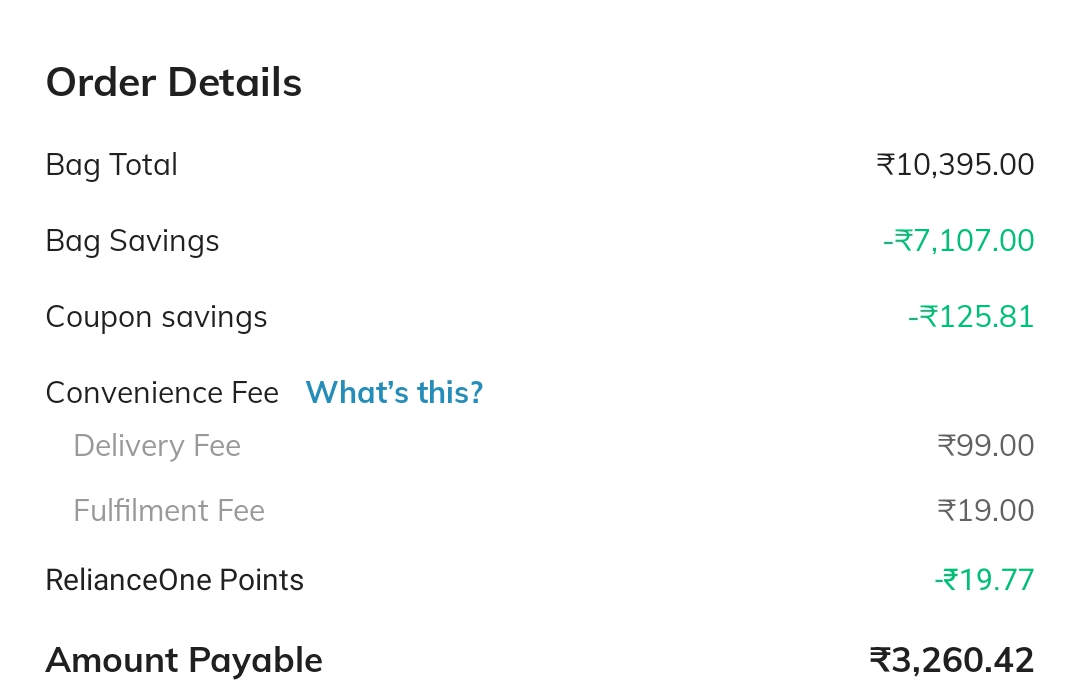Click the Order Details heading
Viewport: 1080px width, 689px height.
[173, 82]
